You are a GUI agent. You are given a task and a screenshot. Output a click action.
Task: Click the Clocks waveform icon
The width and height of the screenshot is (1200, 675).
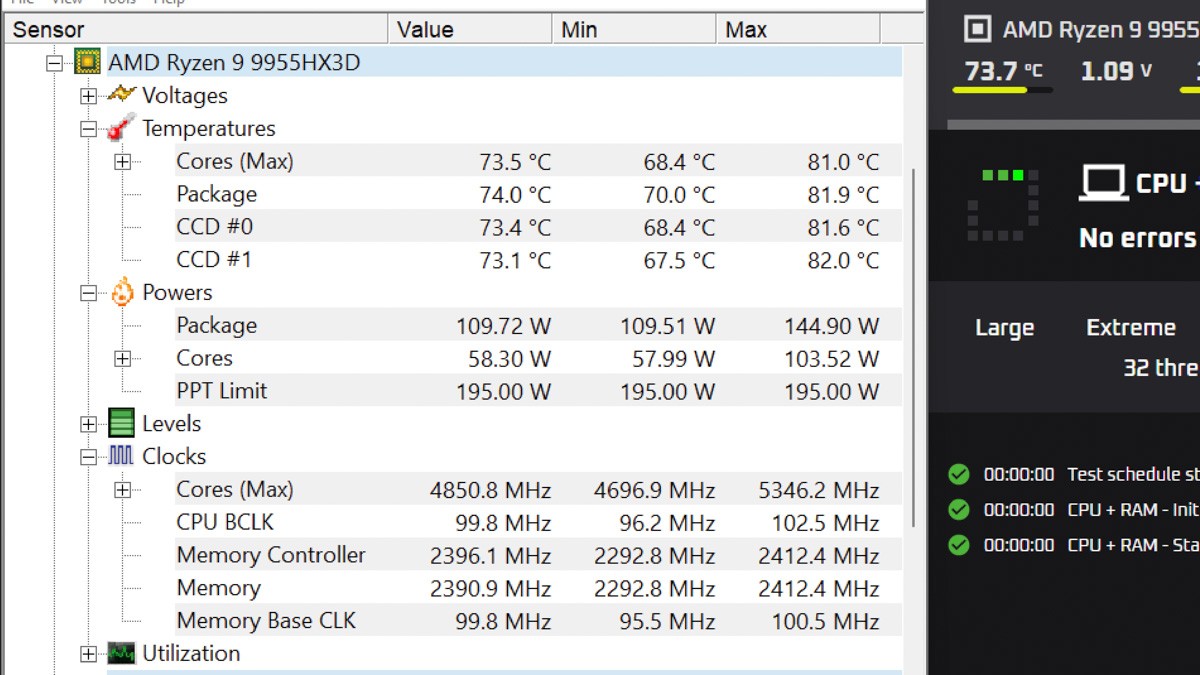(121, 456)
